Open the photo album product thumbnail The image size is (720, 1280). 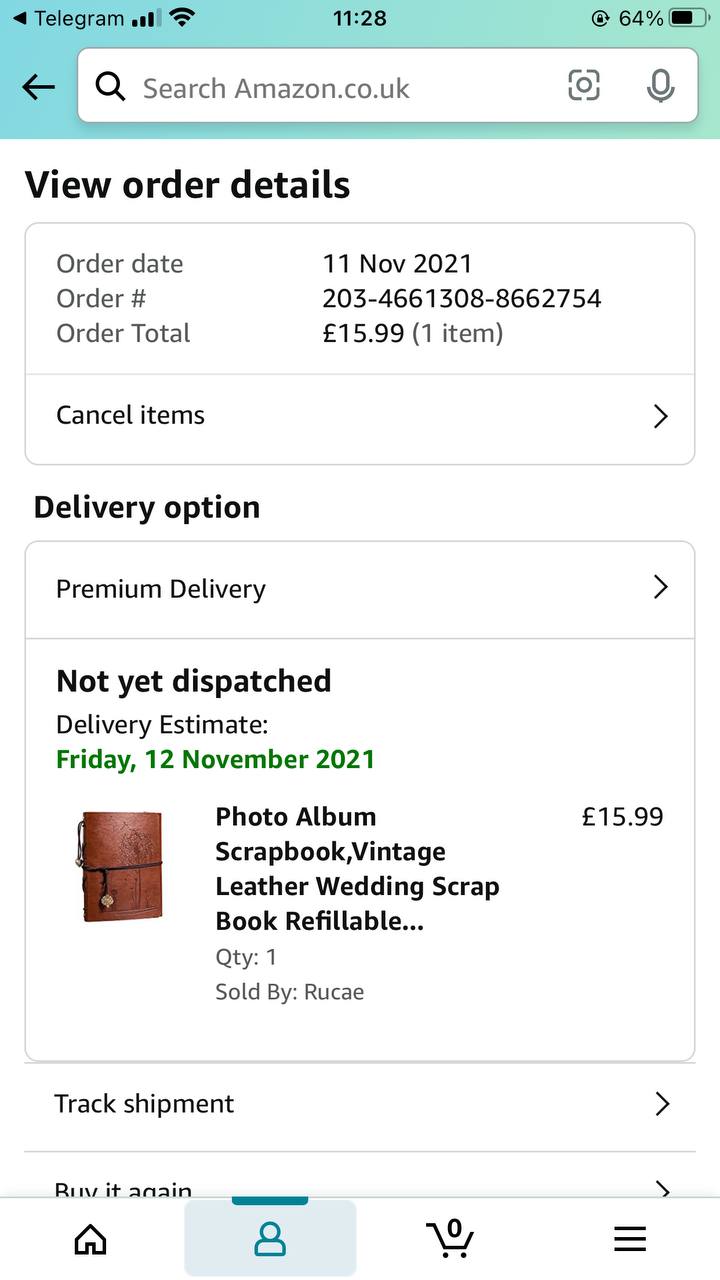coord(120,866)
